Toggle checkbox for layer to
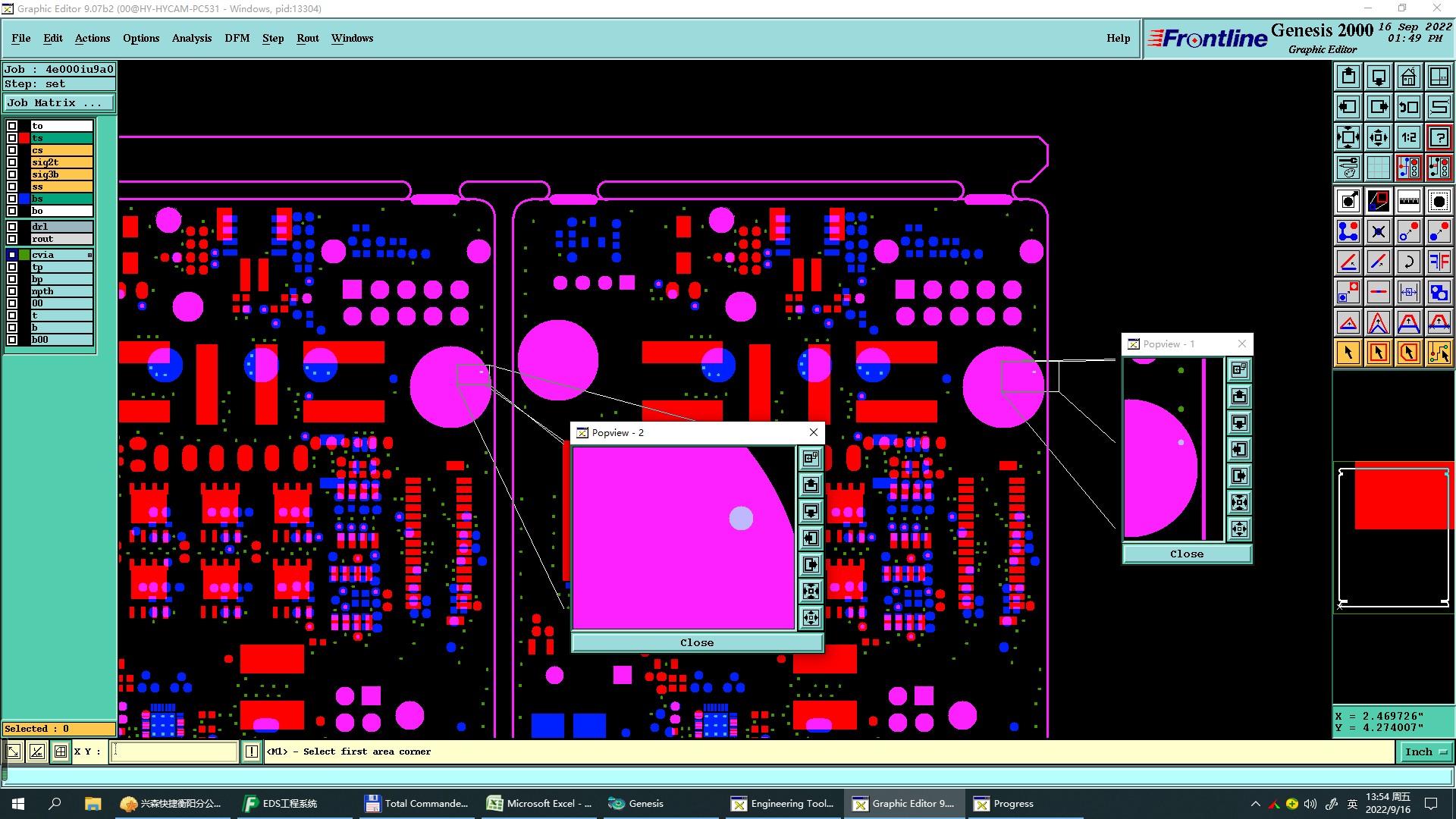The width and height of the screenshot is (1456, 819). tap(12, 126)
